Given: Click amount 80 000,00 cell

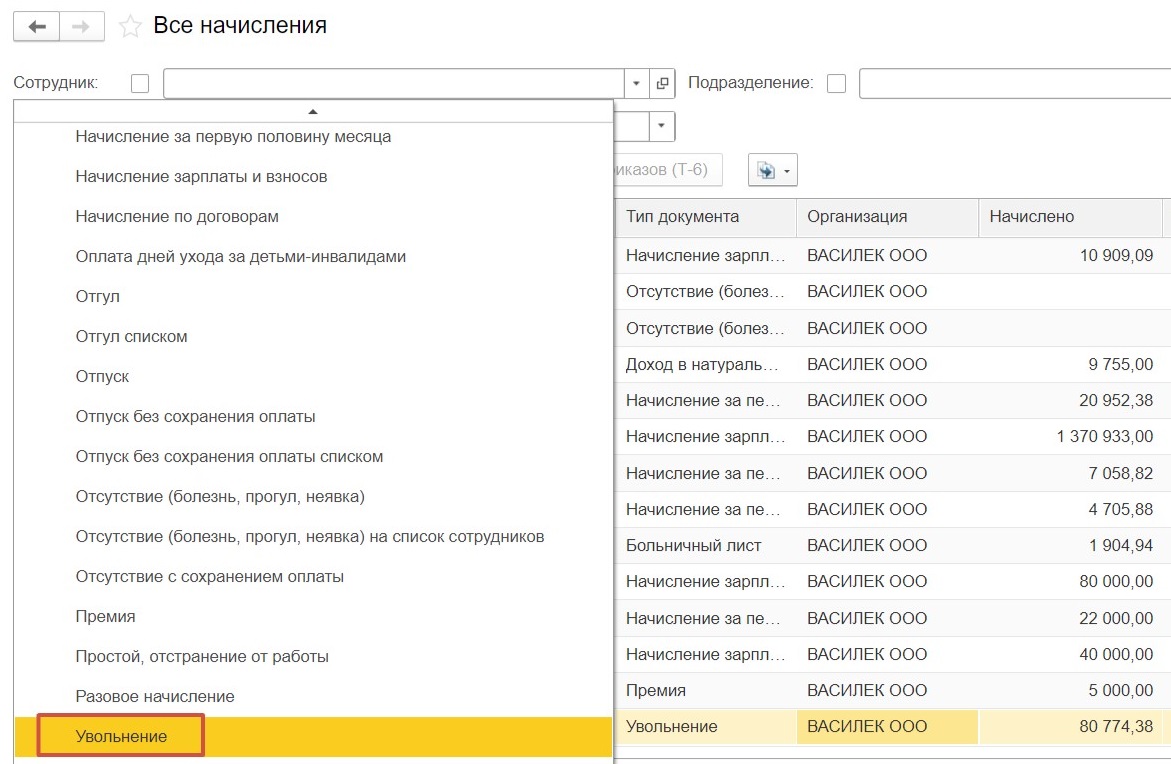Looking at the screenshot, I should point(1070,581).
